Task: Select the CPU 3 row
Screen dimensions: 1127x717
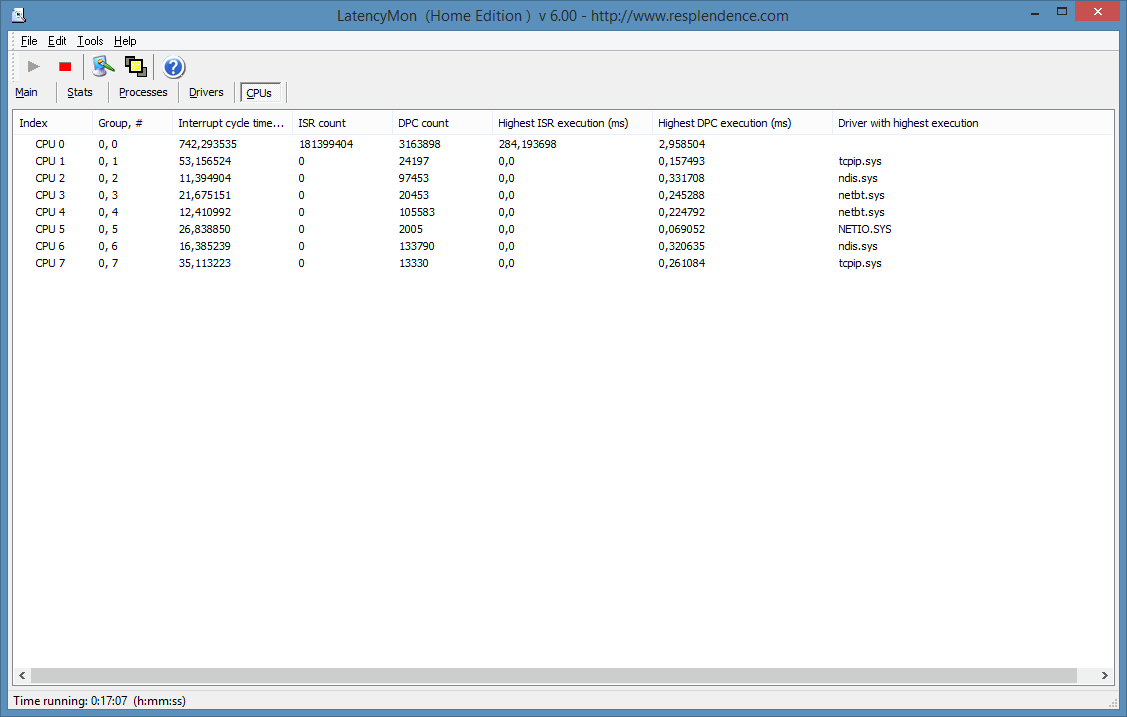Action: [563, 195]
